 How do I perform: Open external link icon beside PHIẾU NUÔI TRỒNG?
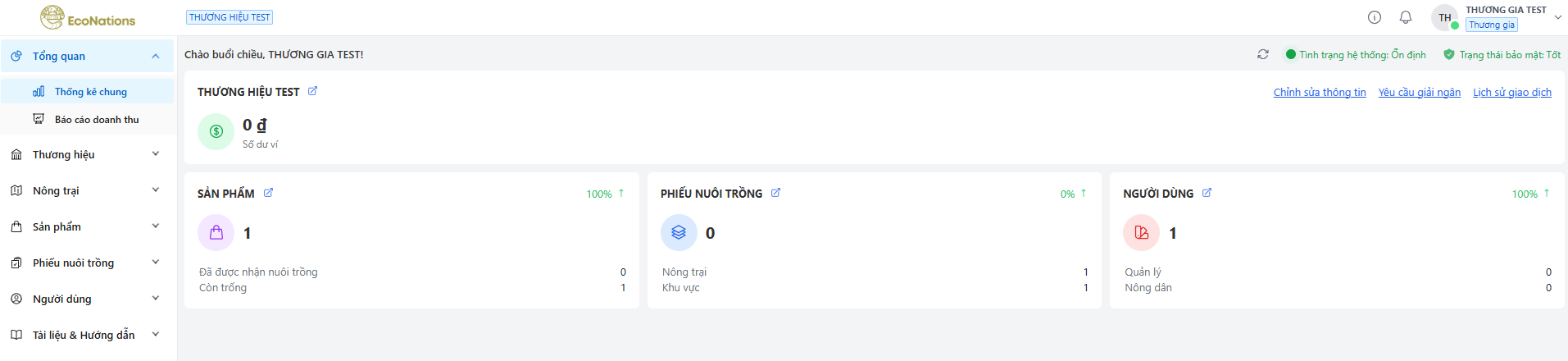click(775, 193)
